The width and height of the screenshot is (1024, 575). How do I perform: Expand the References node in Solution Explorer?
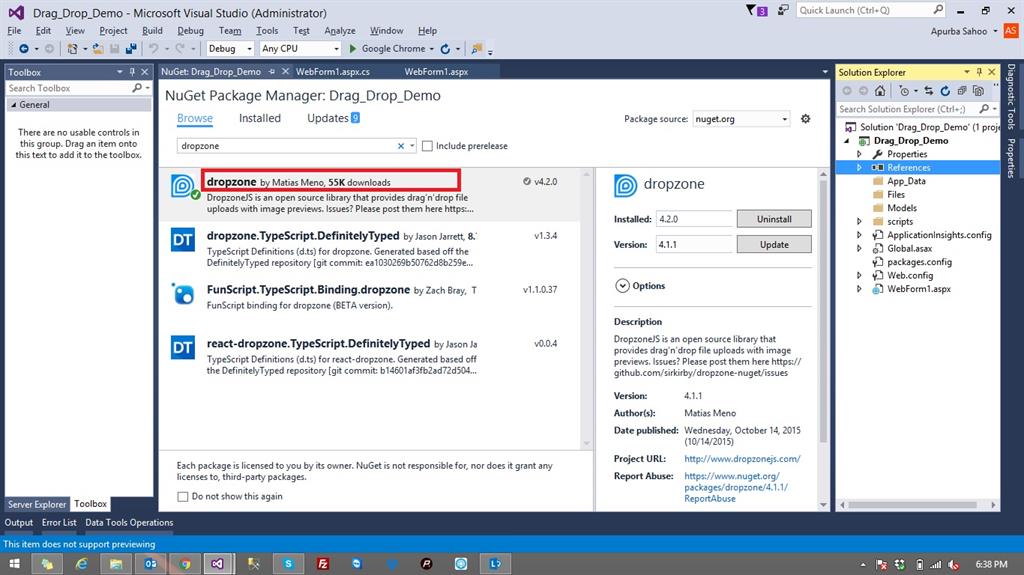point(859,167)
